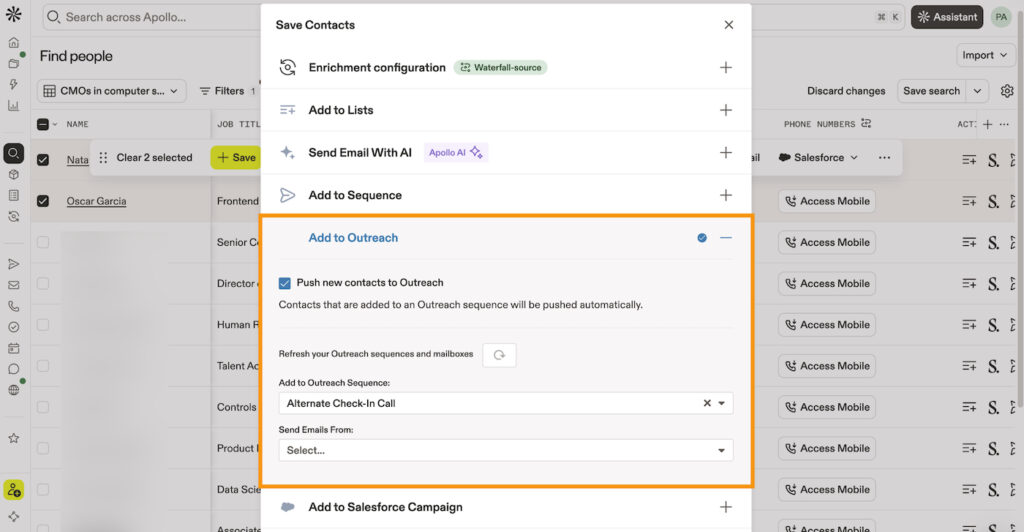Clear the Alternate Check-In Call selection

tap(707, 403)
